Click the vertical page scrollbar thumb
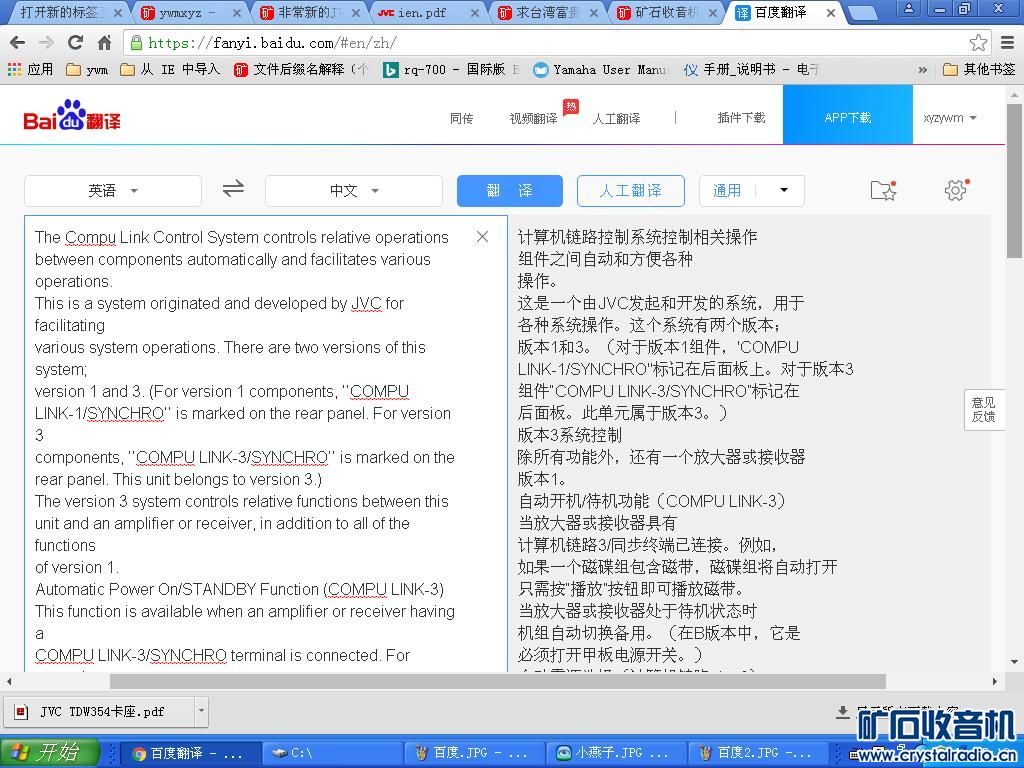Image resolution: width=1024 pixels, height=768 pixels. click(1014, 180)
